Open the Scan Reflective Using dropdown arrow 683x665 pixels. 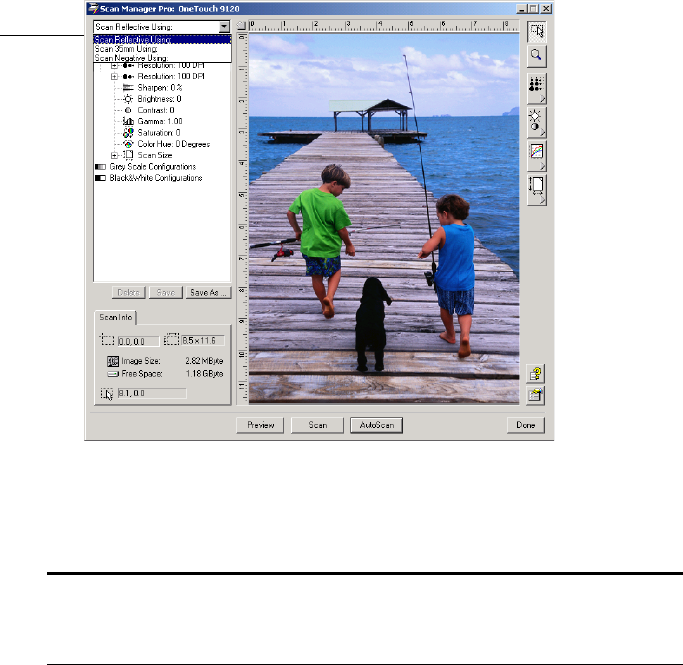pyautogui.click(x=224, y=27)
